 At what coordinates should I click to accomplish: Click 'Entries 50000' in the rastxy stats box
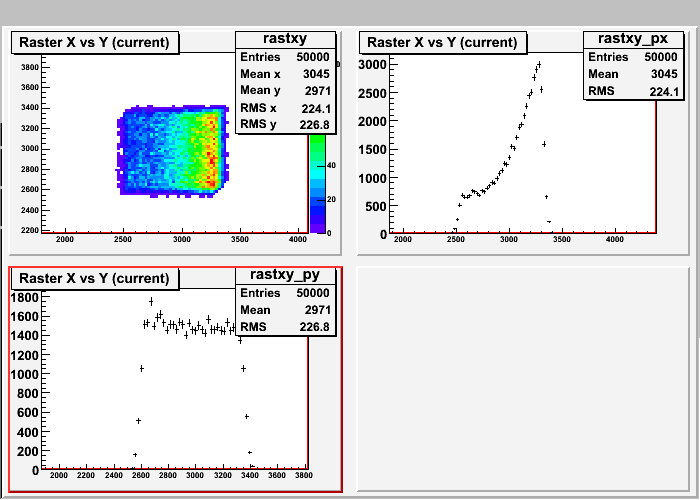tap(285, 57)
